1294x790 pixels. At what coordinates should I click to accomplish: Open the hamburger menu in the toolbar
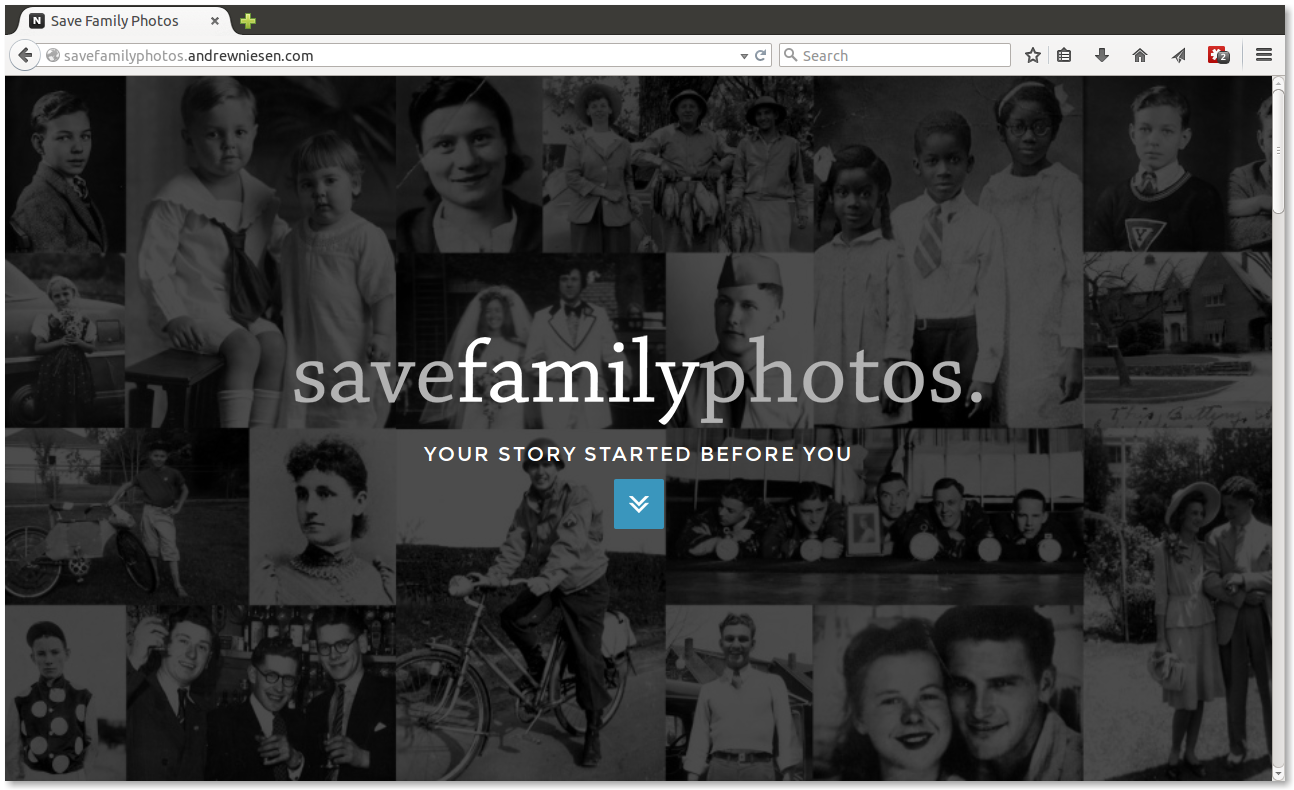coord(1264,56)
